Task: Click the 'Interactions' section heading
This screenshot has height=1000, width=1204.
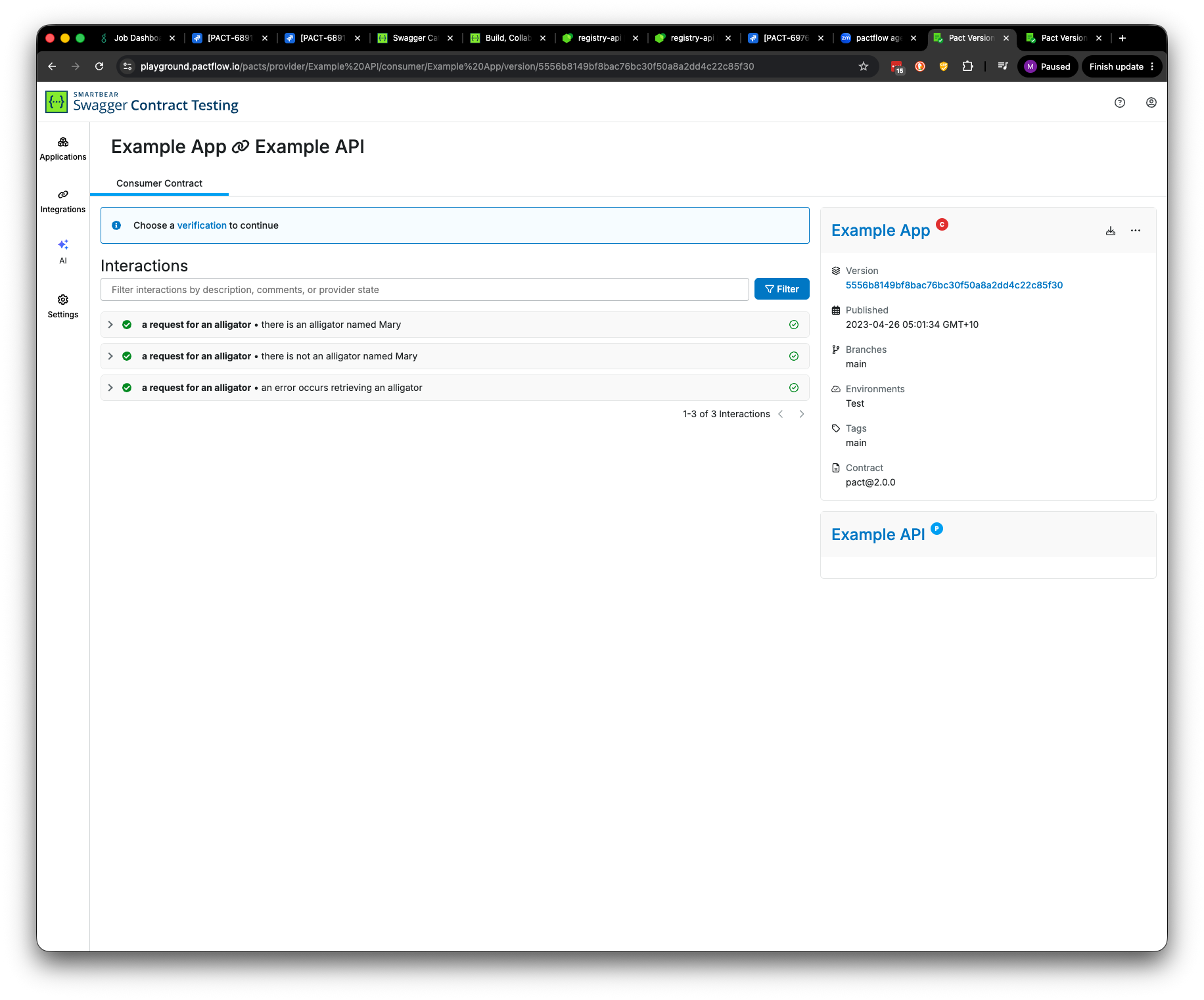Action: pyautogui.click(x=144, y=265)
